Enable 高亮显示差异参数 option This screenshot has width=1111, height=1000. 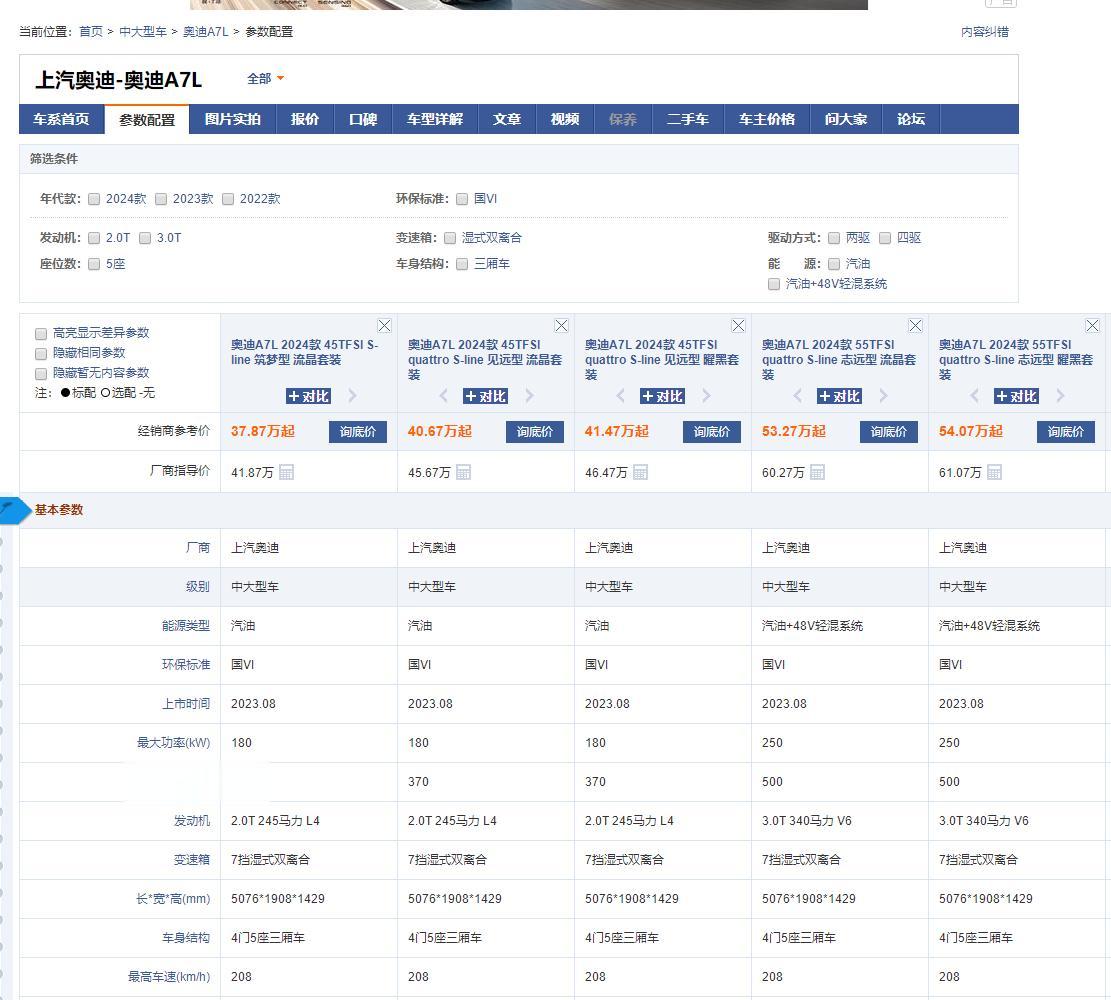click(x=41, y=334)
